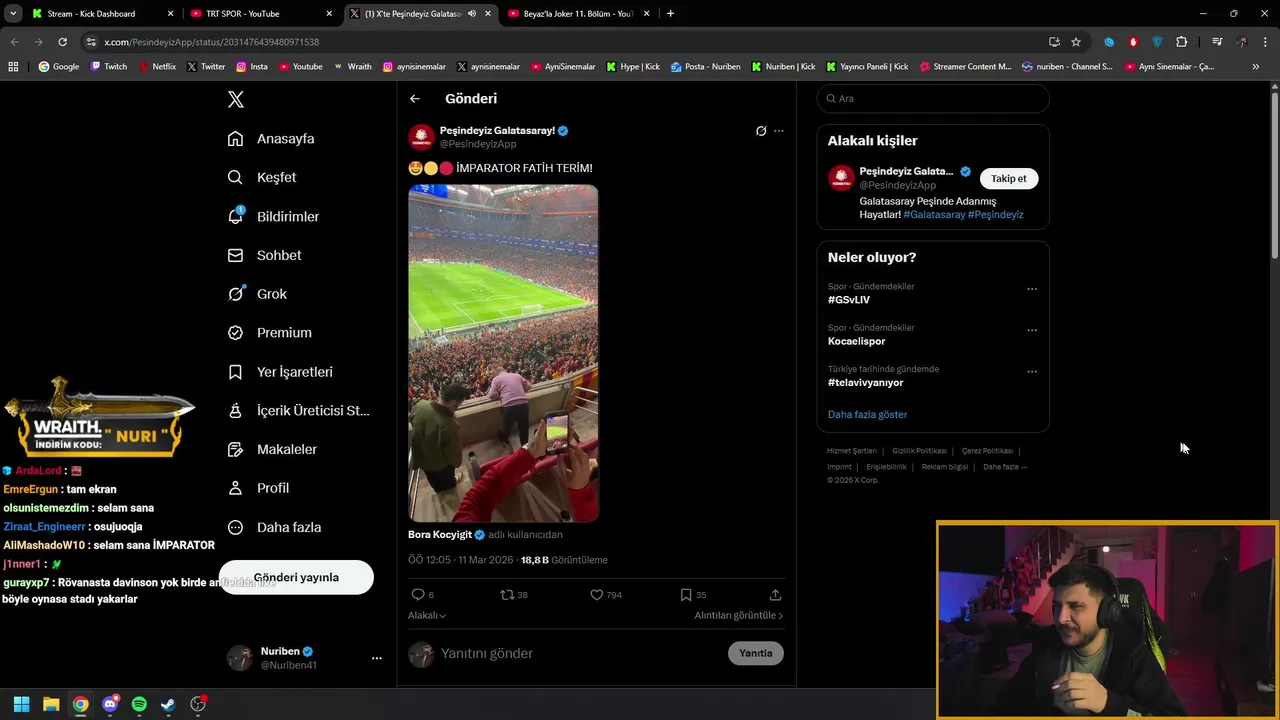Open Keşfet explore page

[x=262, y=177]
